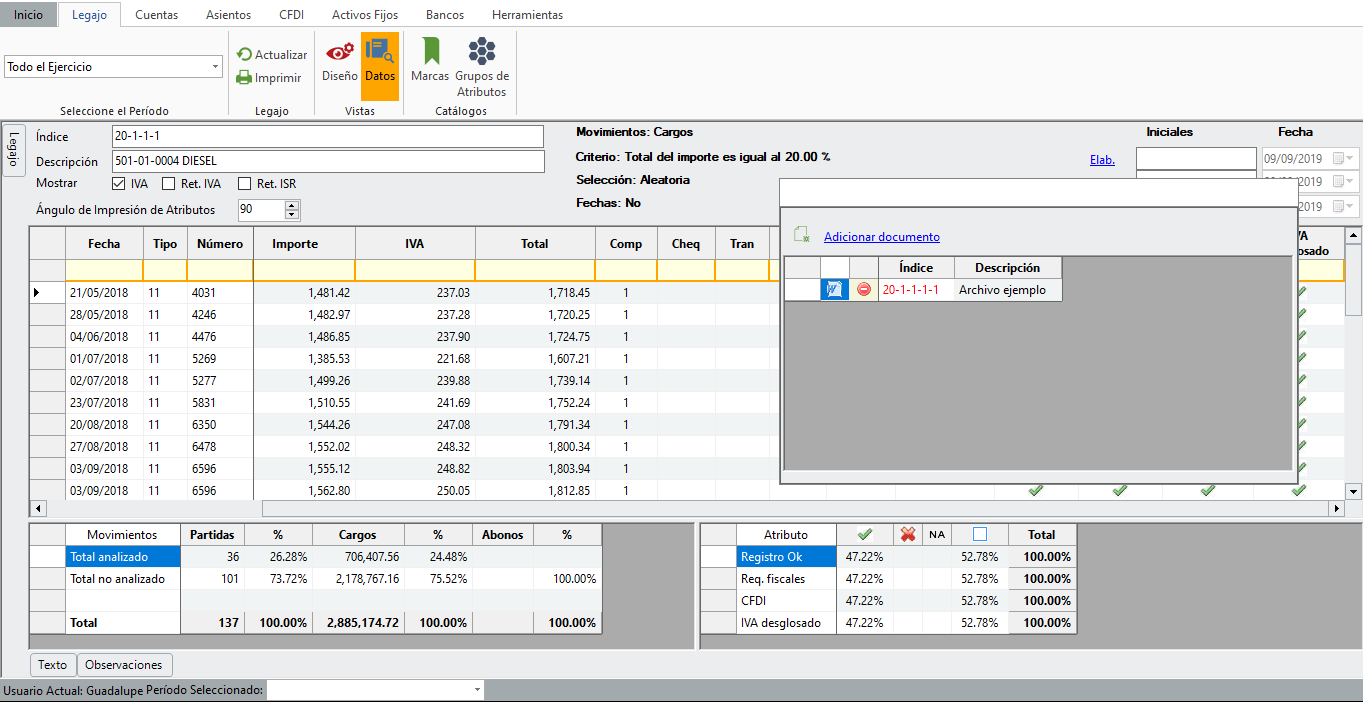Open the 09/09/2019 date picker dropdown
This screenshot has width=1363, height=702.
coord(1350,158)
